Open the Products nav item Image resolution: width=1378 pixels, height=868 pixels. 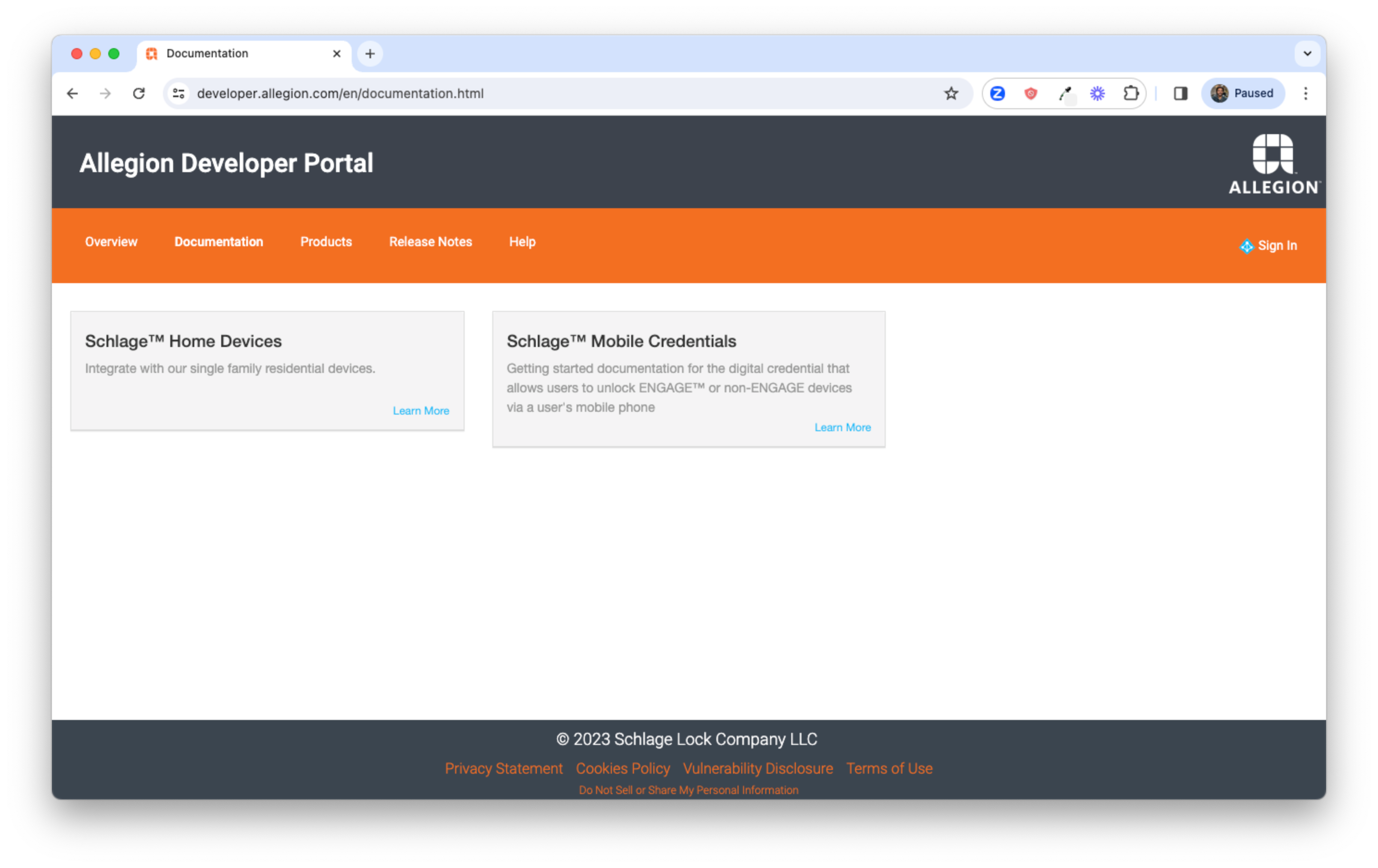point(326,242)
